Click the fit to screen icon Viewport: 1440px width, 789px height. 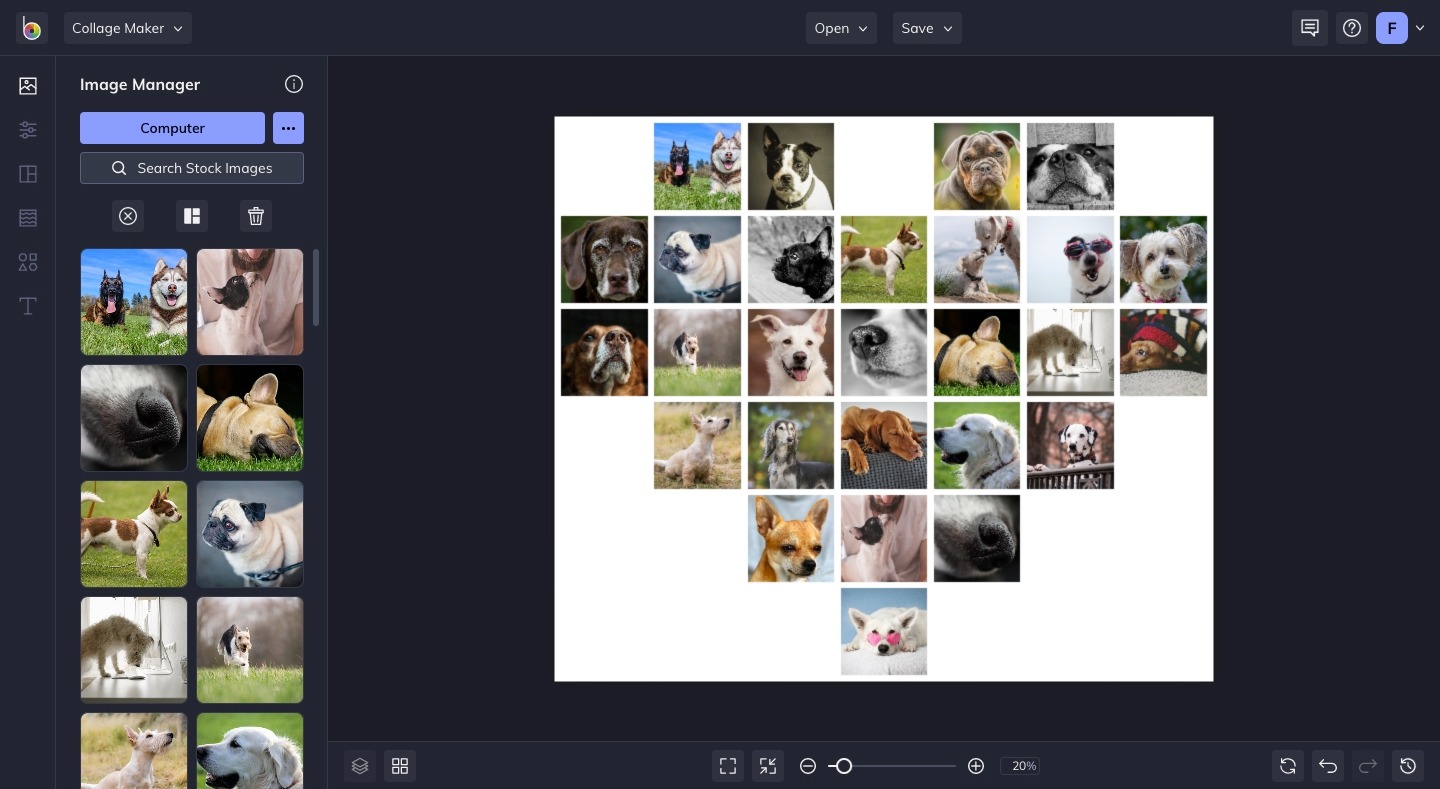tap(728, 766)
